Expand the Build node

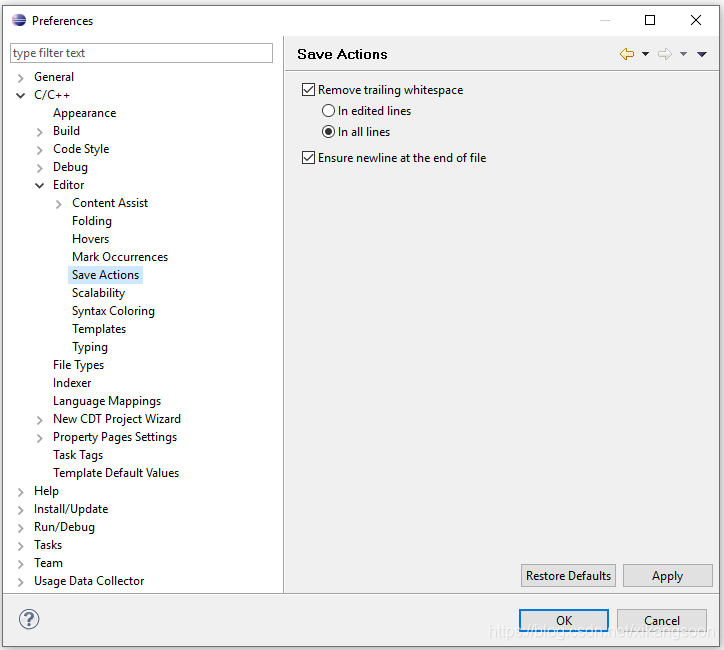click(40, 132)
